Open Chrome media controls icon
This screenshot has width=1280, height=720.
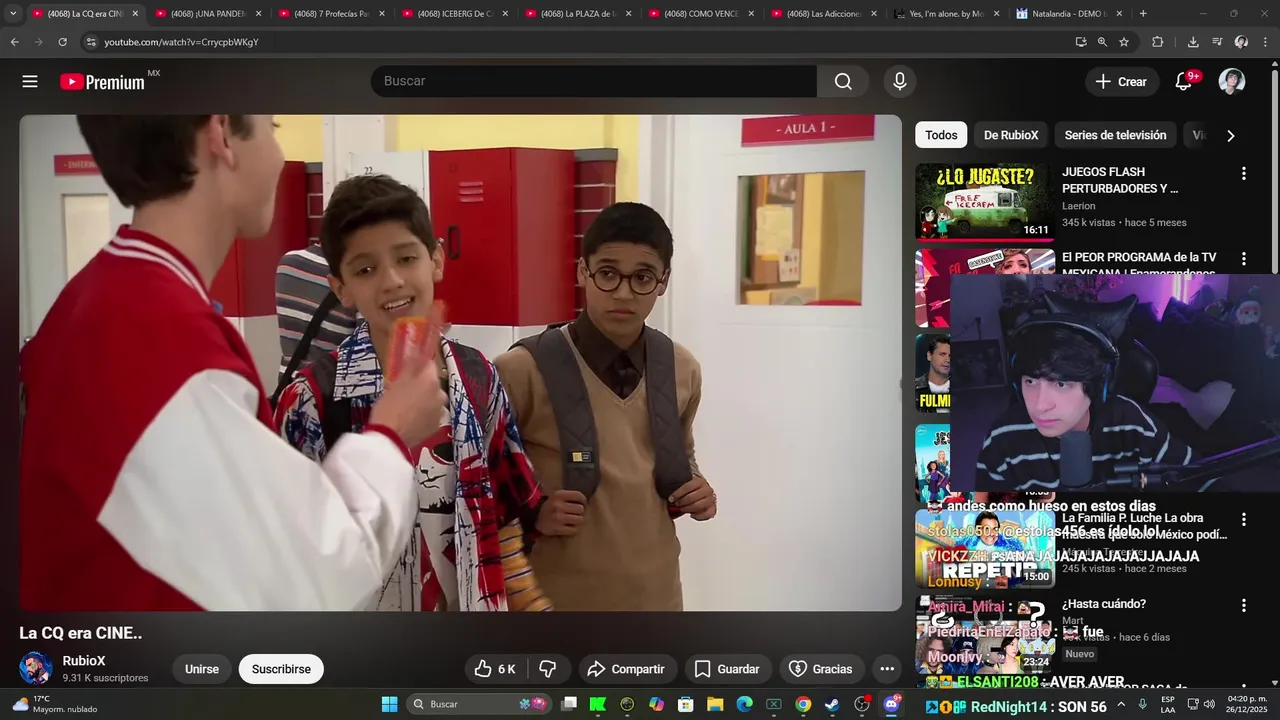[1217, 42]
